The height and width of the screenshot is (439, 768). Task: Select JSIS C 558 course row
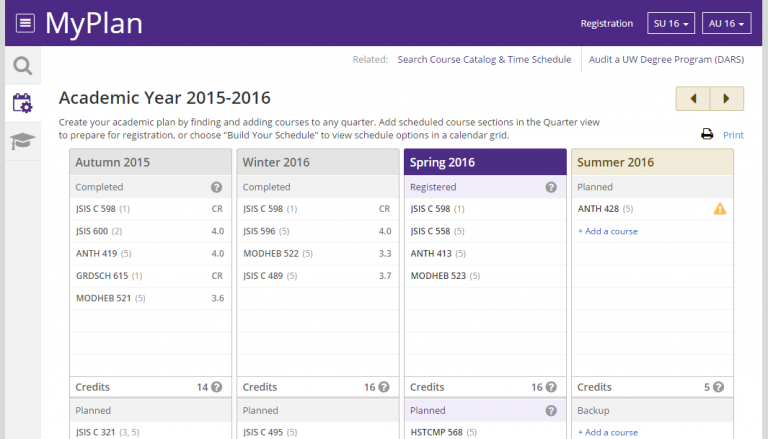pos(485,231)
